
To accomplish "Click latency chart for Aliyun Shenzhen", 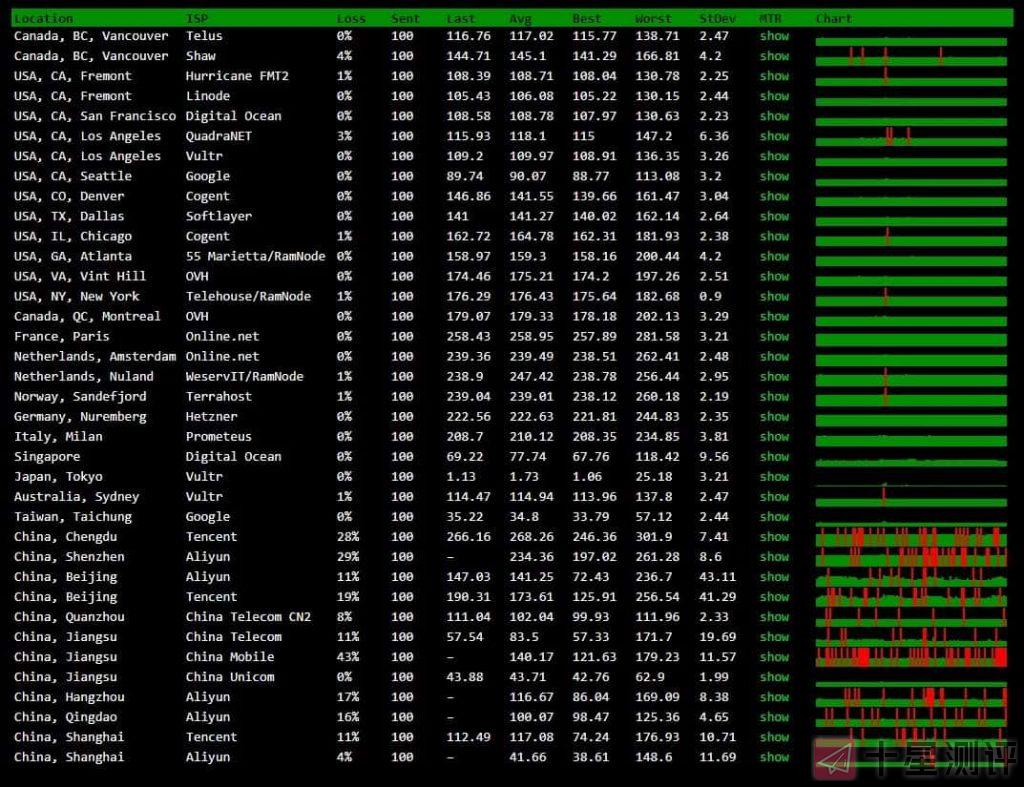I will 911,557.
